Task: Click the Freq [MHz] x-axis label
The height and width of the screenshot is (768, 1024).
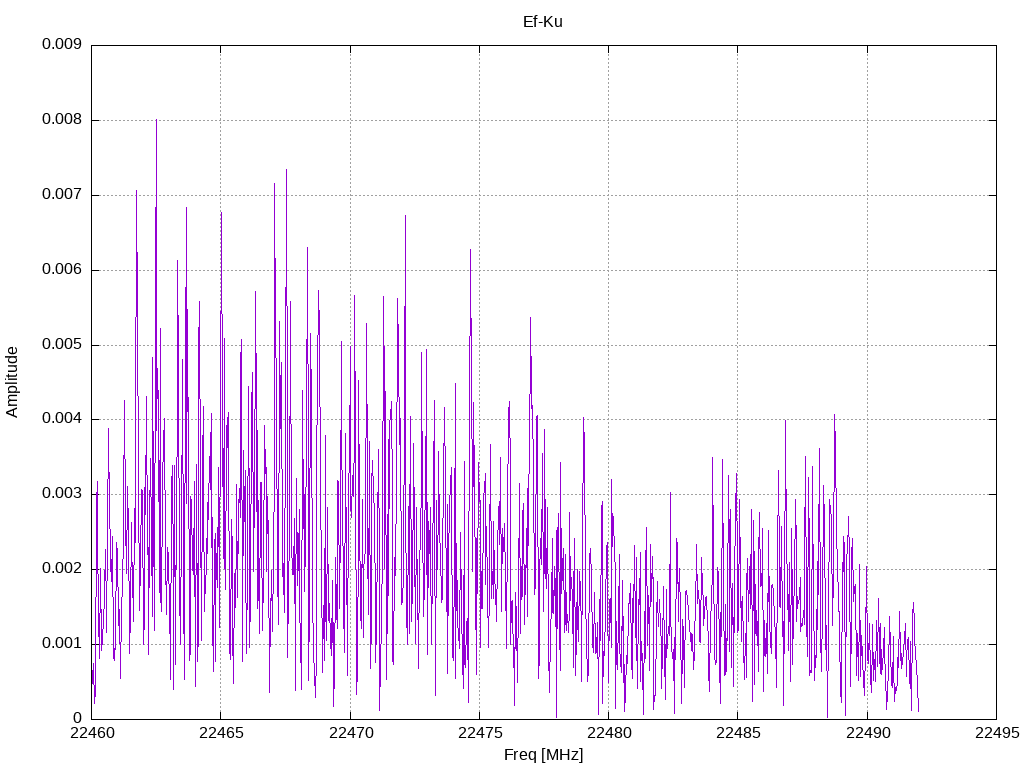Action: [543, 755]
